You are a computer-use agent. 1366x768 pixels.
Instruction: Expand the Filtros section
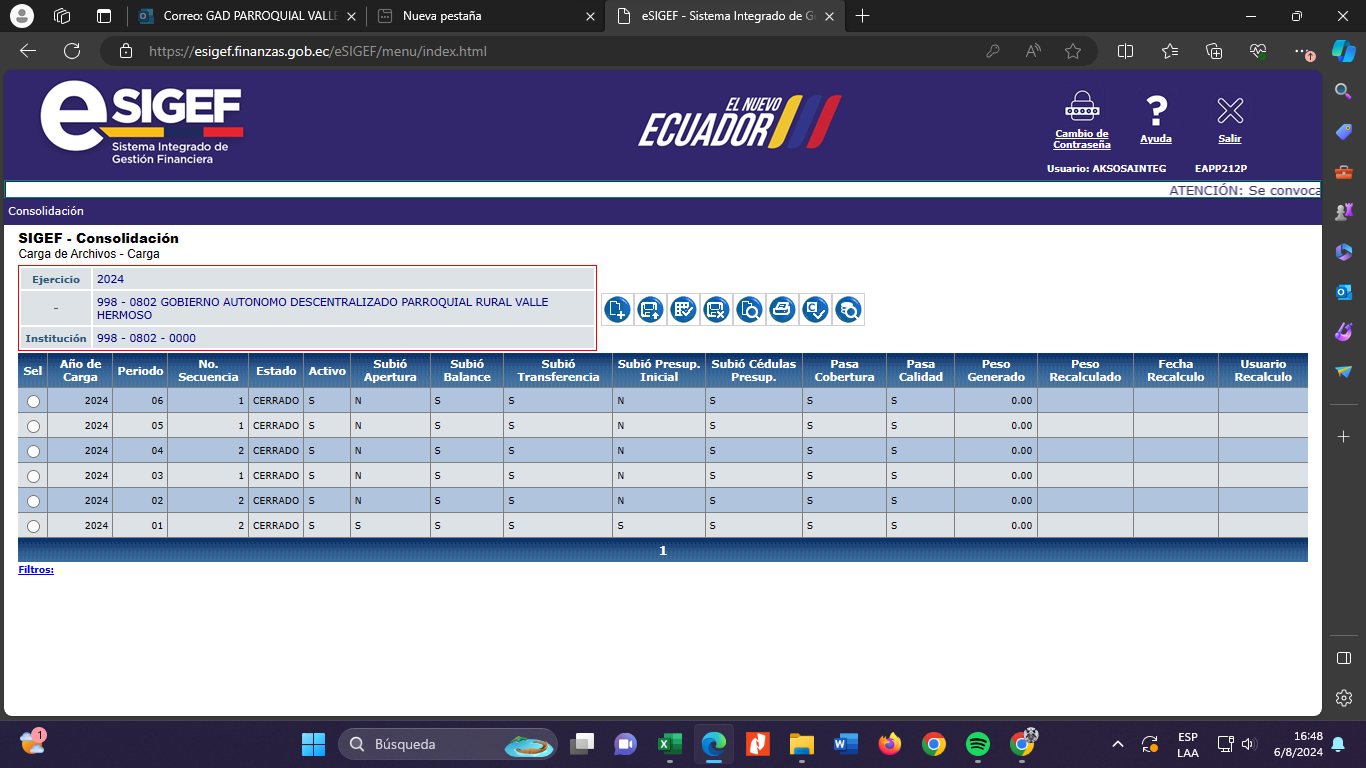coord(36,570)
